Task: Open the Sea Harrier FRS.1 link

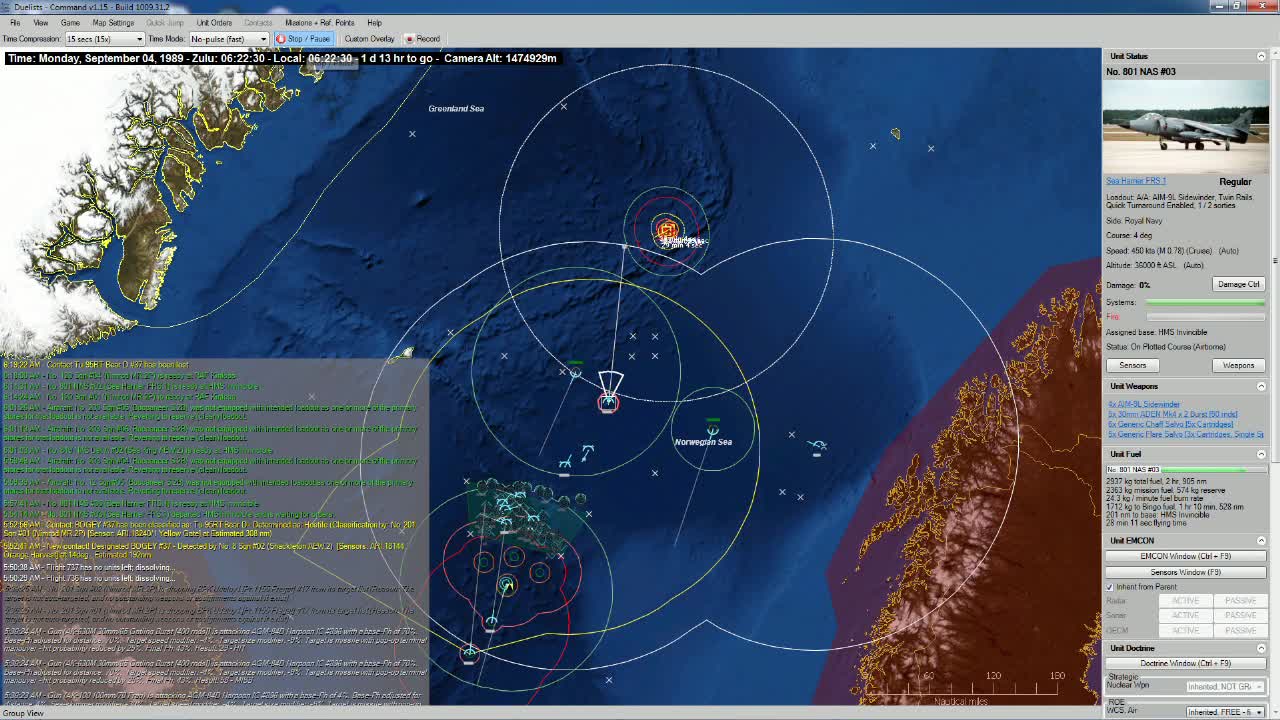Action: click(x=1136, y=181)
